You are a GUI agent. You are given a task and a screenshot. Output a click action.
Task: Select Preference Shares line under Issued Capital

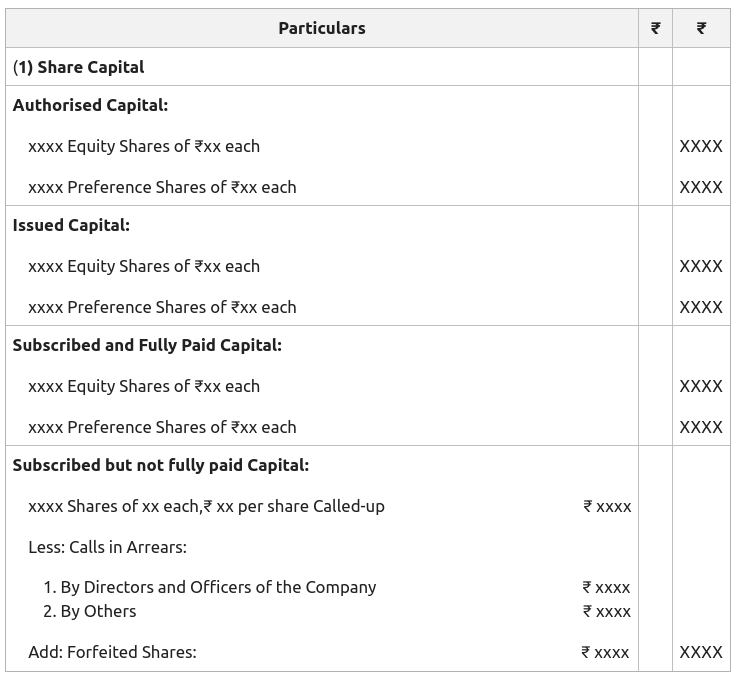click(162, 307)
